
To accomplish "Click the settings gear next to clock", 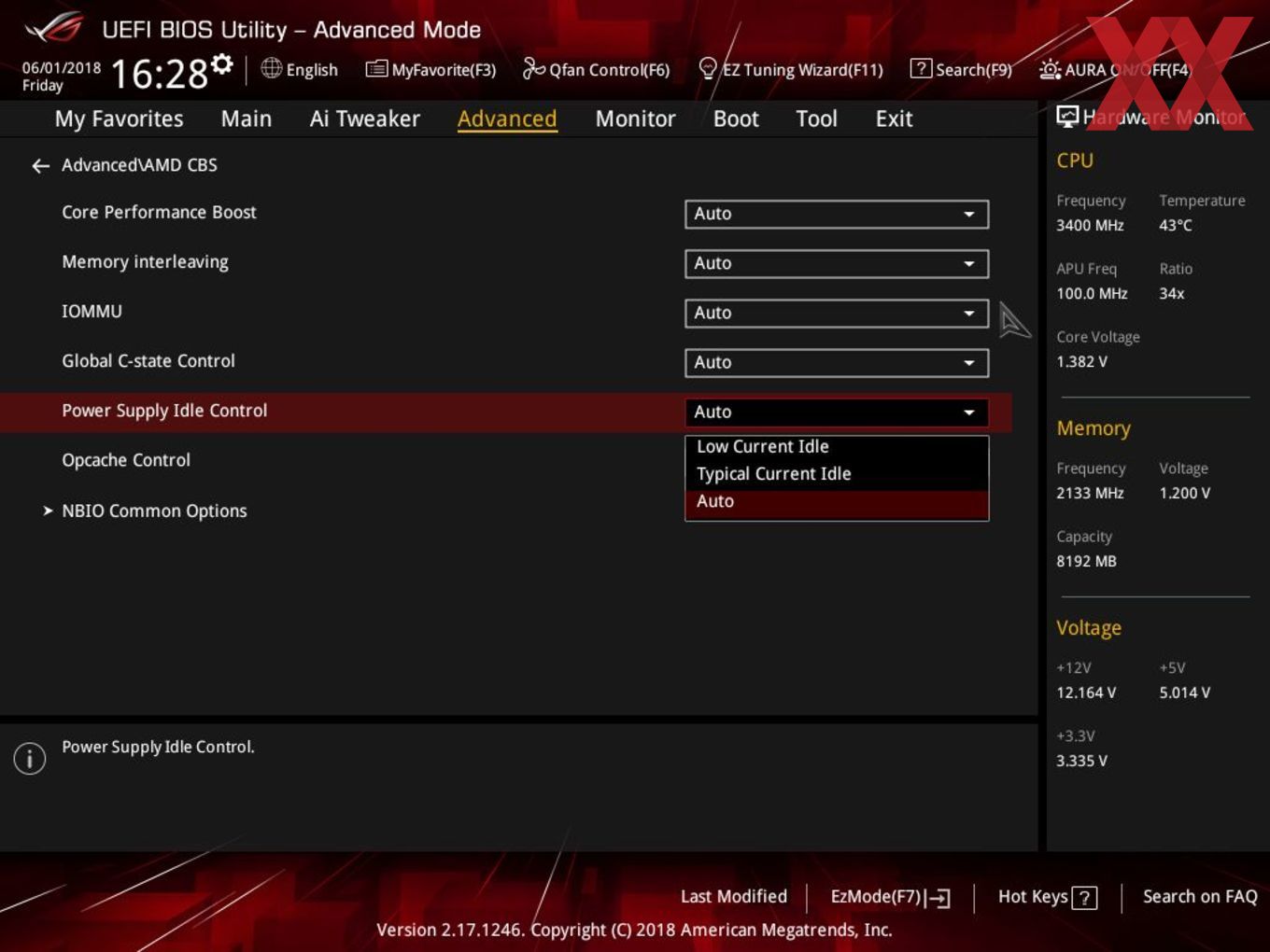I will 222,64.
